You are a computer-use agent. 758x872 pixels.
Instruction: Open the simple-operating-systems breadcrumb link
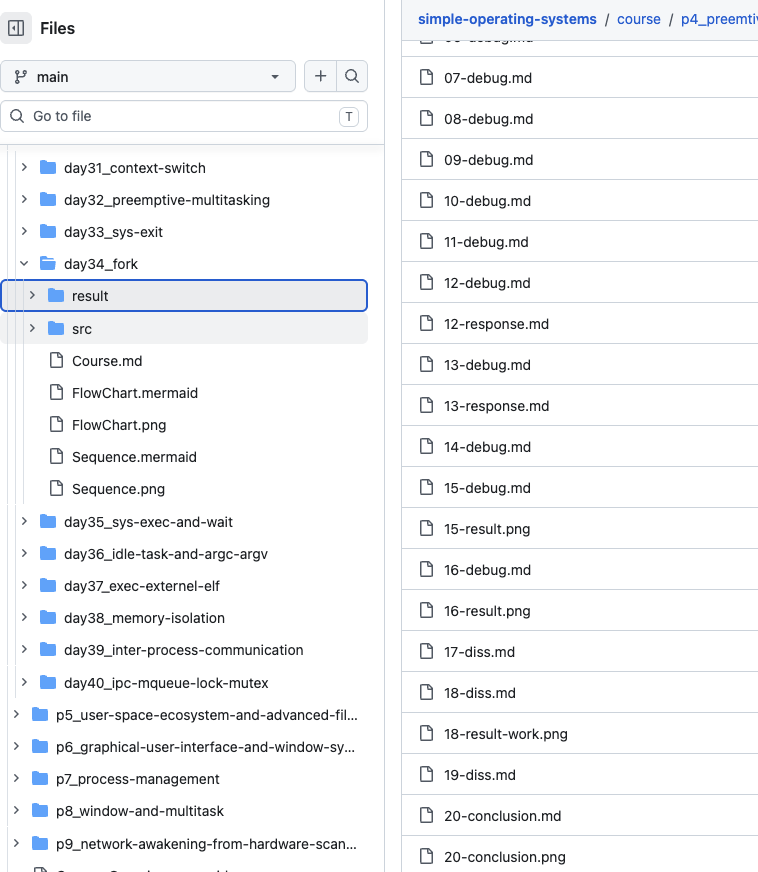(507, 19)
